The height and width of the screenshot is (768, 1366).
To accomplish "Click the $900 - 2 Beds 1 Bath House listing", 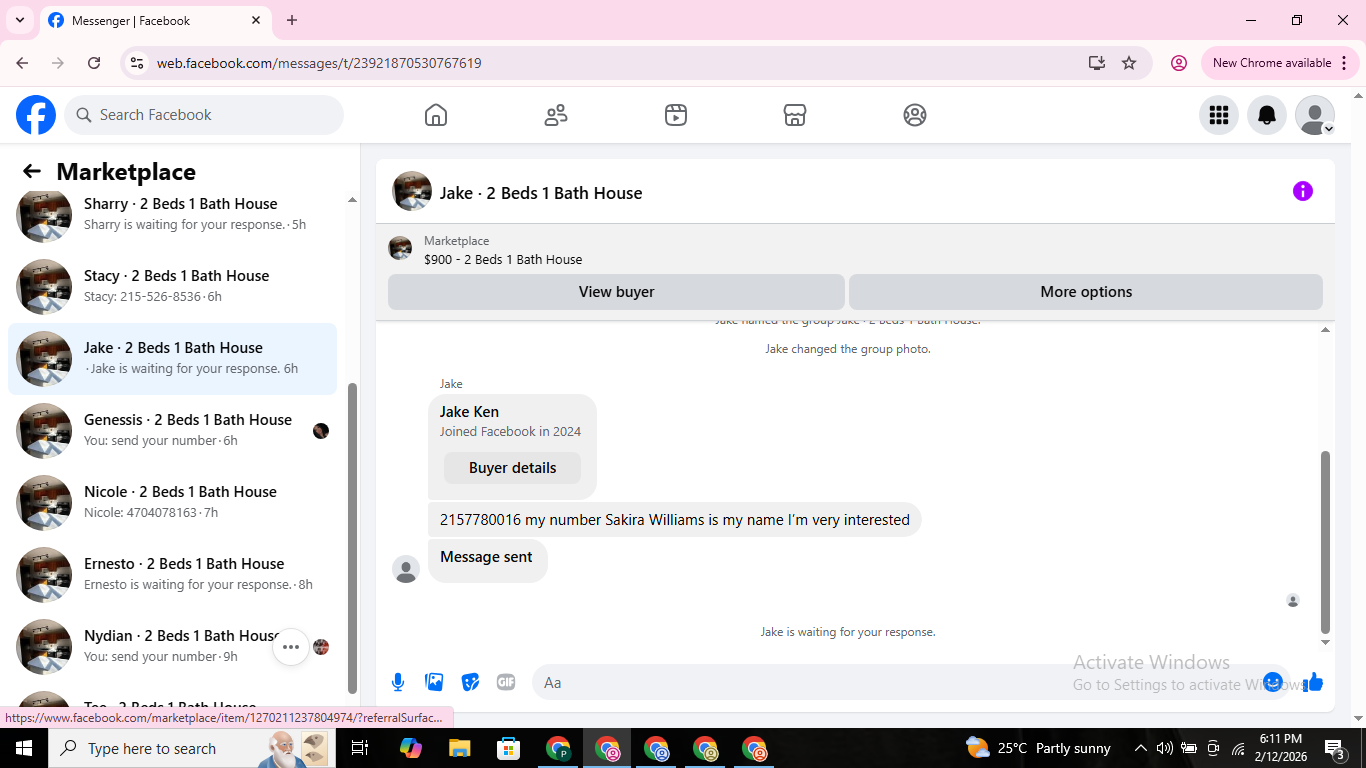I will 503,259.
